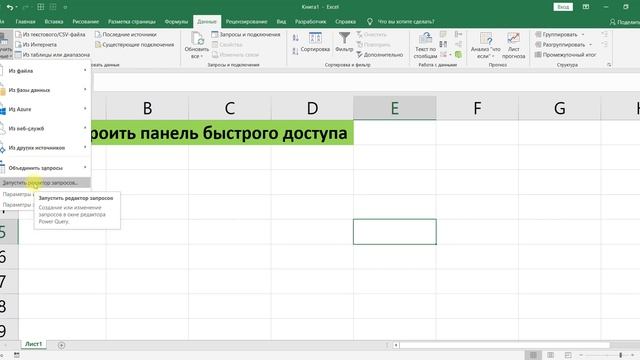
Task: Select column F header
Action: 477,108
